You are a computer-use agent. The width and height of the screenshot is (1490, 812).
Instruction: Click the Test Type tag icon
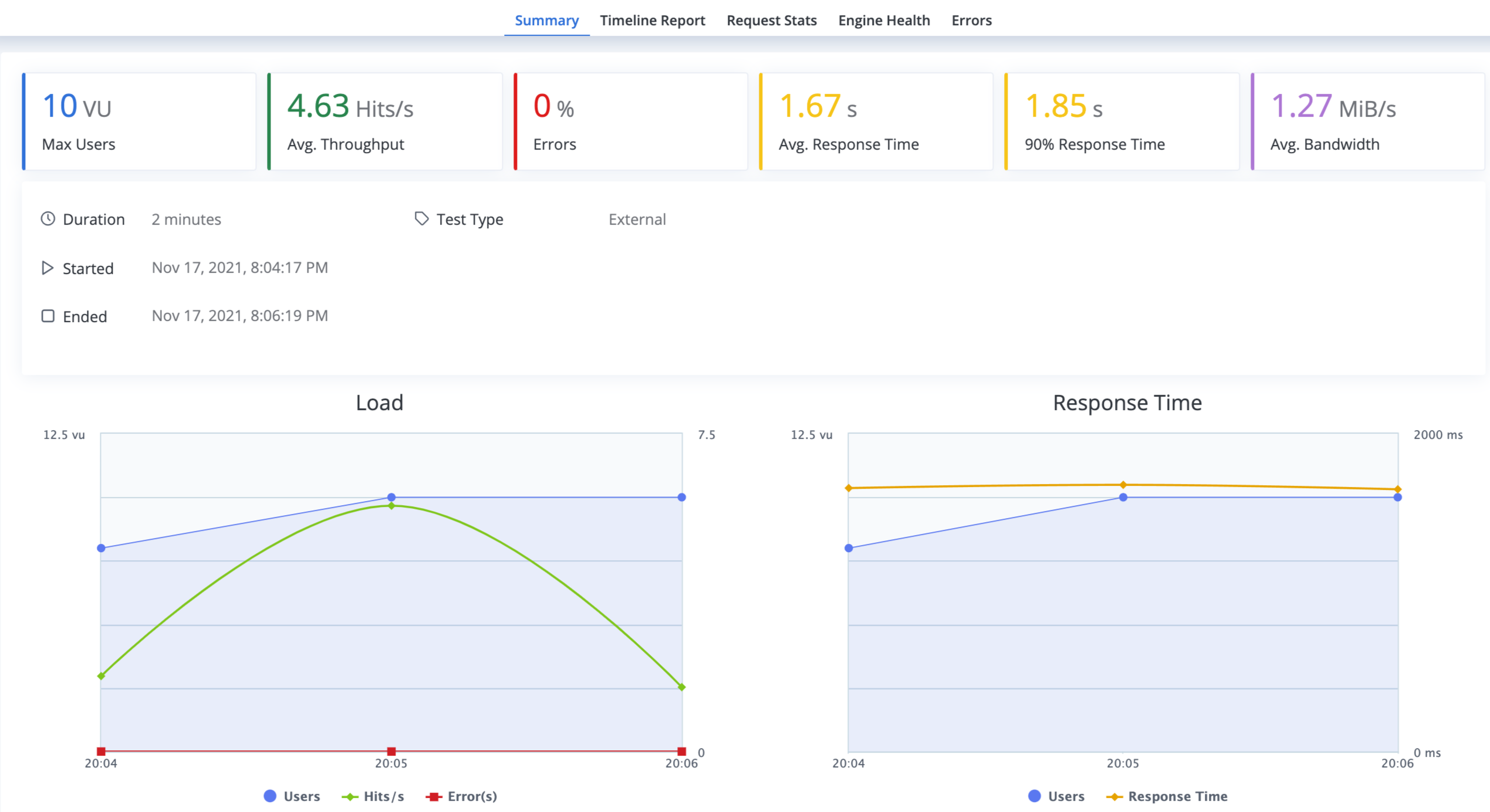pyautogui.click(x=421, y=219)
